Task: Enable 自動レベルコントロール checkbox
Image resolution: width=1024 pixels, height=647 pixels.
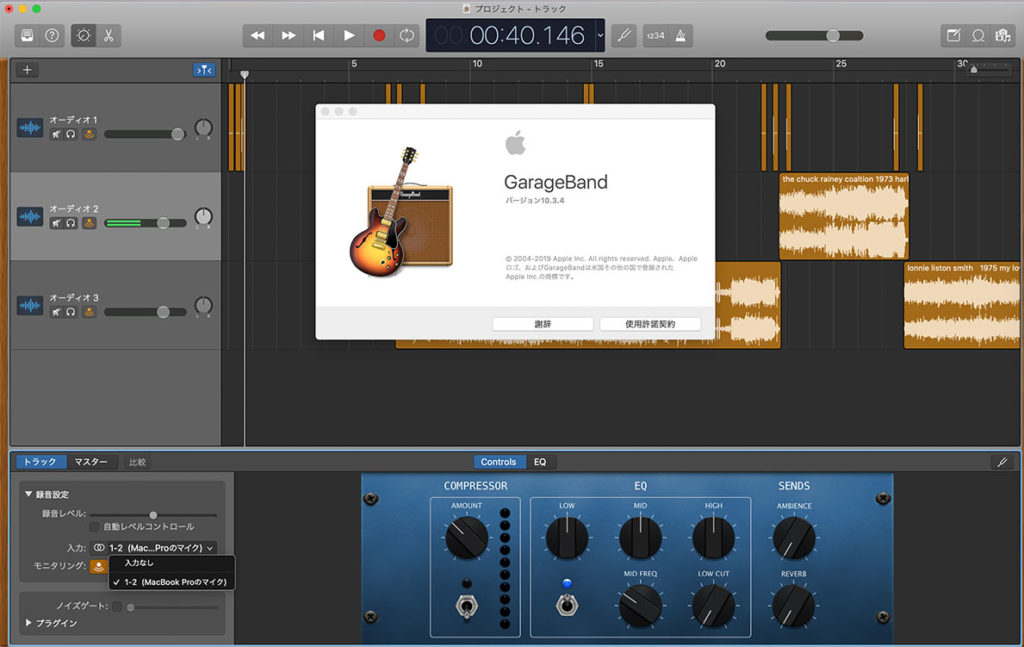Action: coord(95,526)
